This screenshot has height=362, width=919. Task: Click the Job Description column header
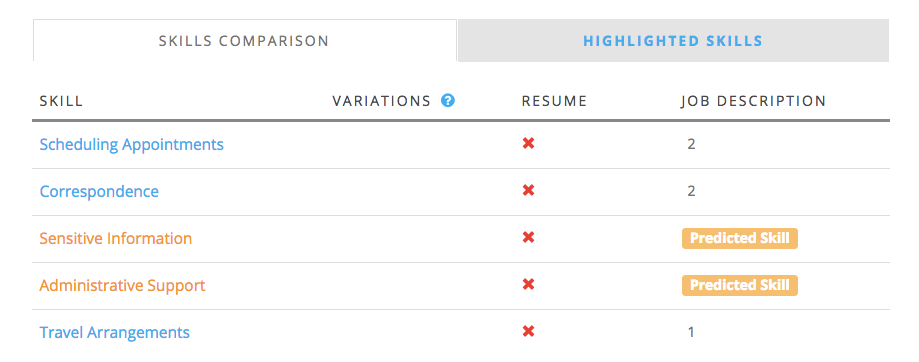(753, 101)
